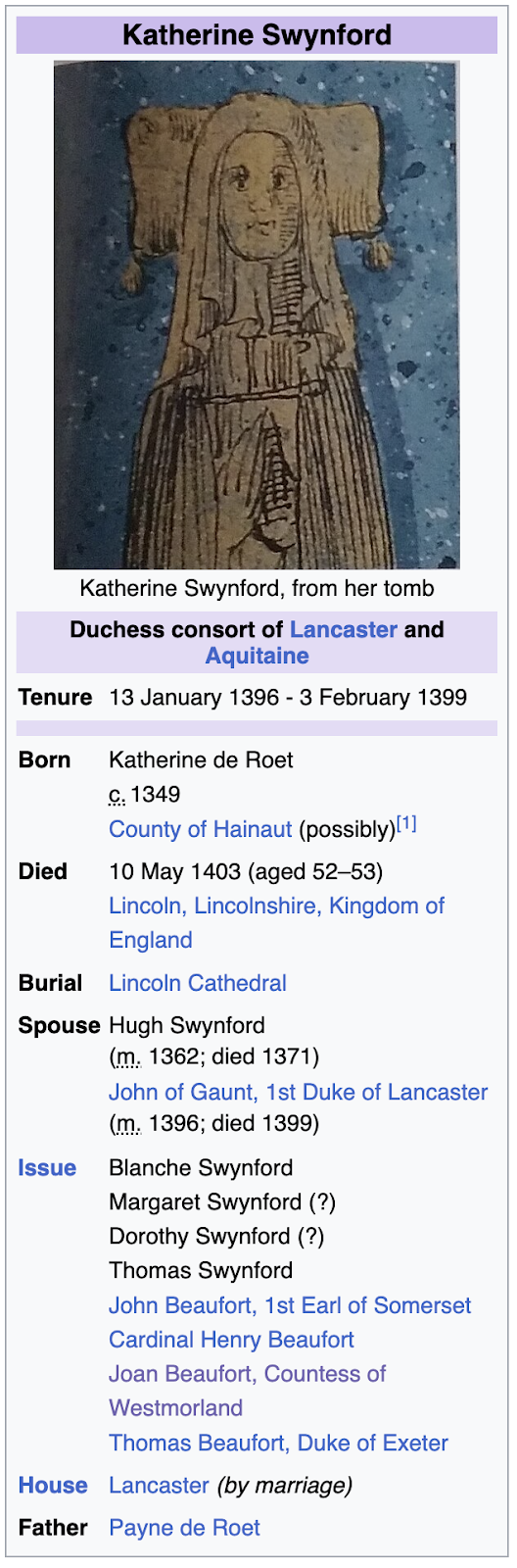This screenshot has height=1568, width=517.
Task: Click the House label link
Action: [53, 1486]
